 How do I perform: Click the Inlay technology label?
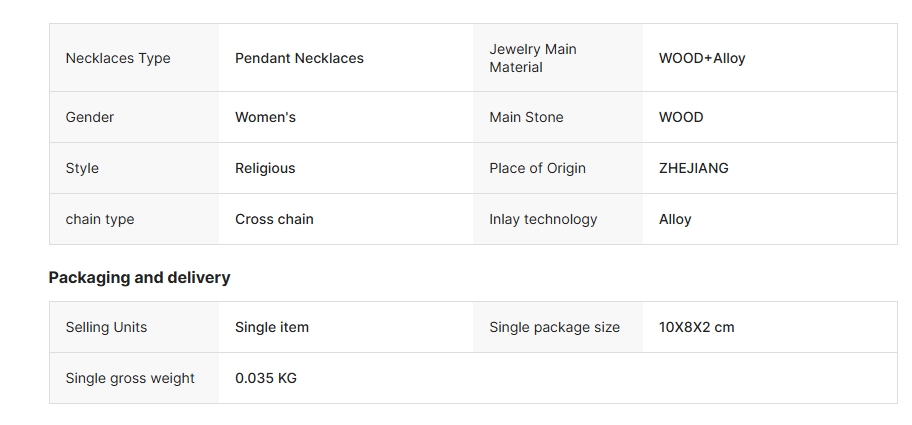click(x=543, y=219)
